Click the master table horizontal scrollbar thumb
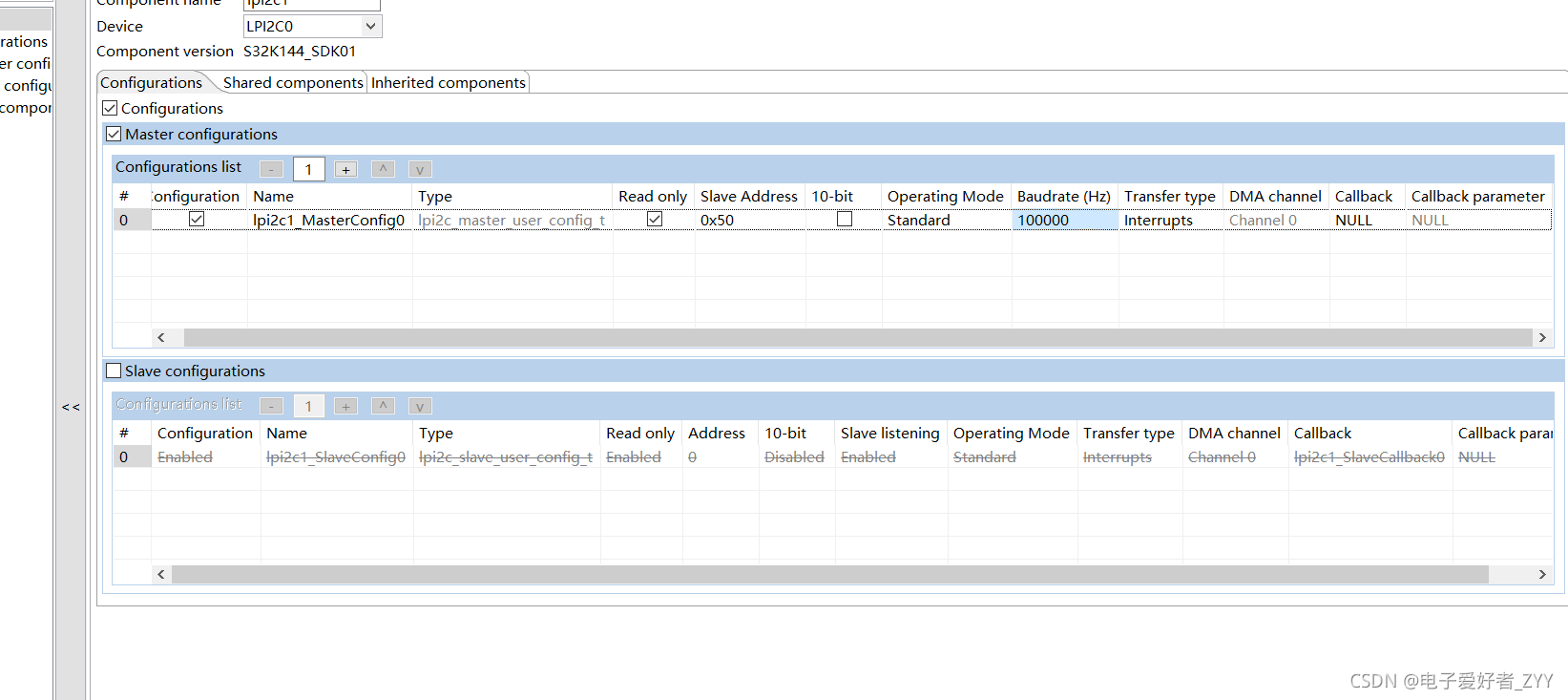Screen dimensions: 1568x700 858,337
